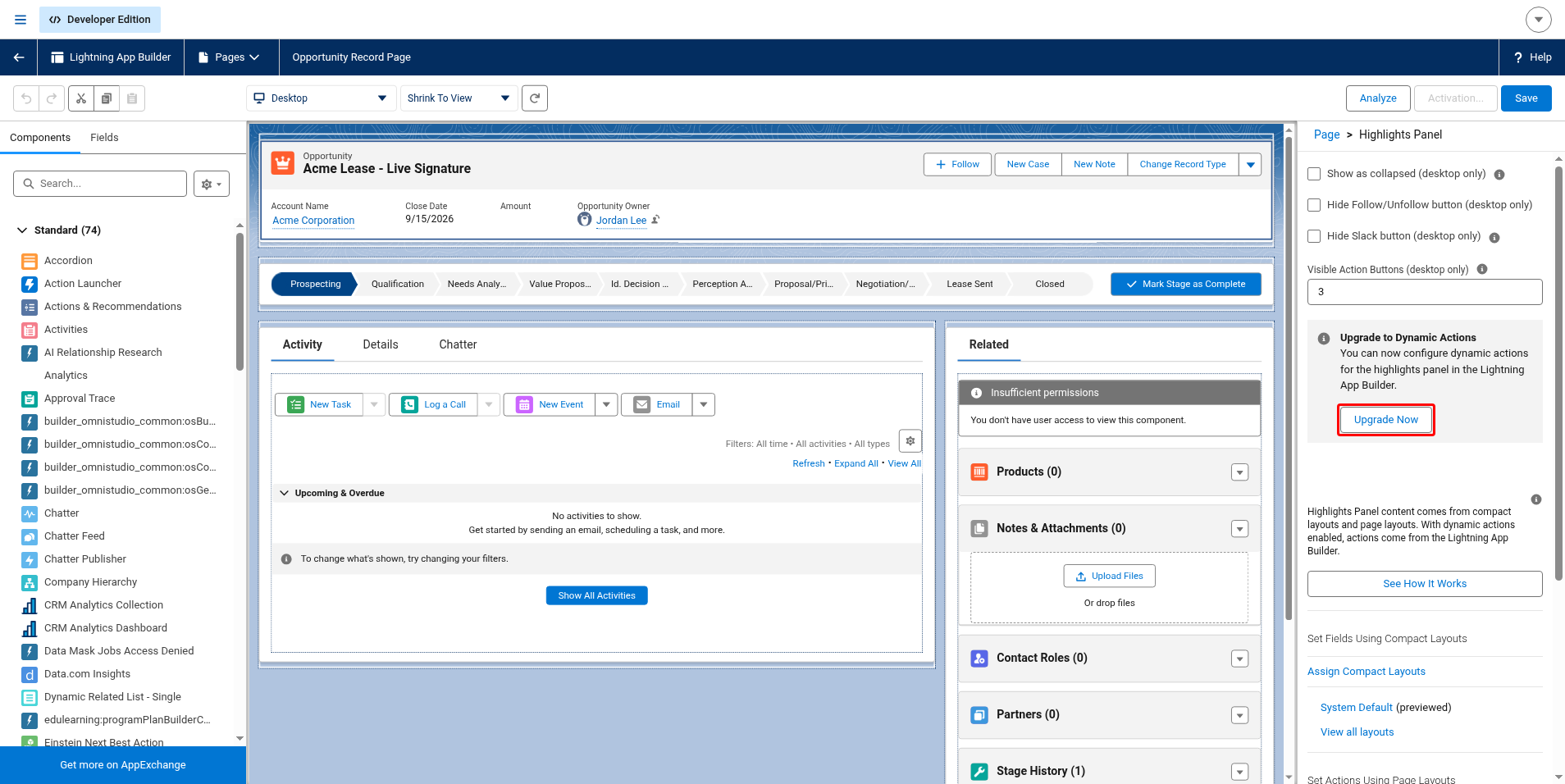Image resolution: width=1565 pixels, height=784 pixels.
Task: Check Hide Follow/Unfollow button option
Action: point(1314,205)
